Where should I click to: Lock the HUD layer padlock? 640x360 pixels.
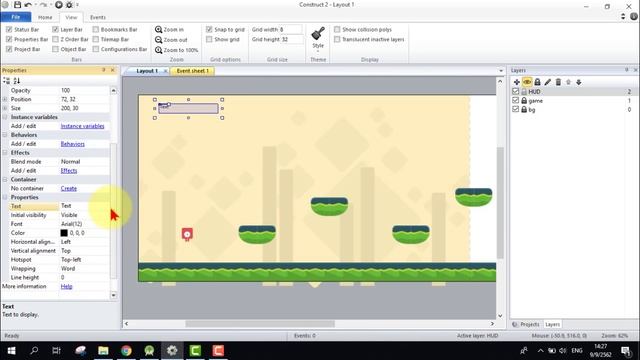pyautogui.click(x=524, y=91)
